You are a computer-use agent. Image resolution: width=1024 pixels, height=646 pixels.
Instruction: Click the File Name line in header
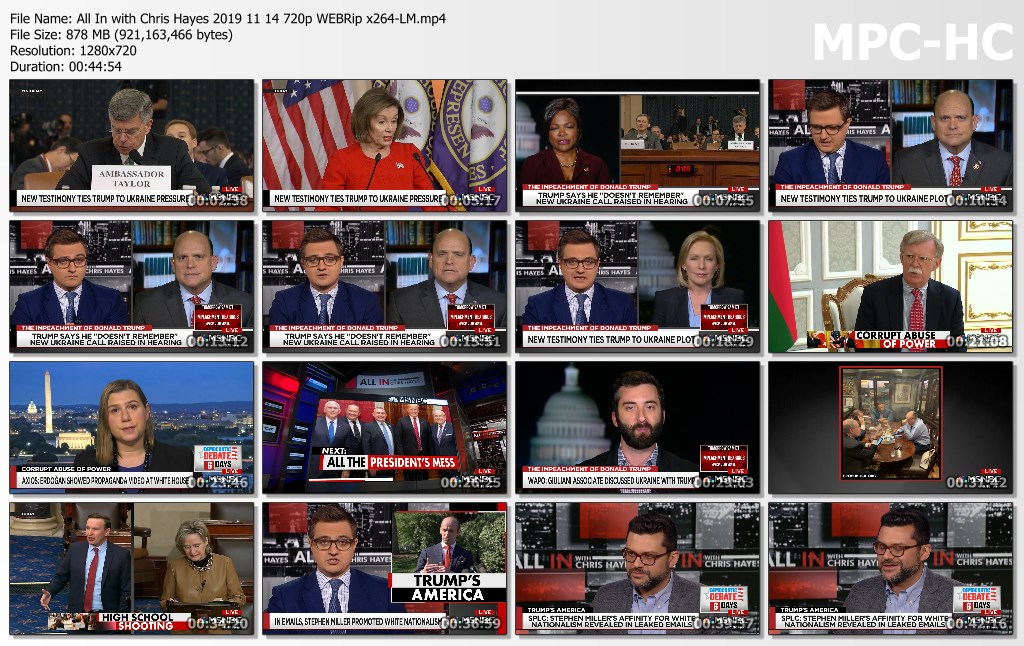[x=228, y=18]
